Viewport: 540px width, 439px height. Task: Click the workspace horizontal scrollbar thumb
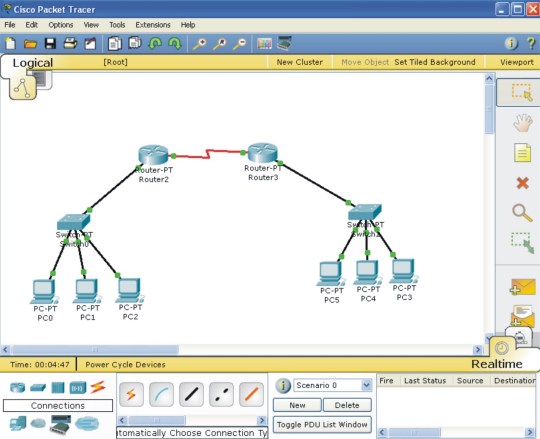(95, 350)
